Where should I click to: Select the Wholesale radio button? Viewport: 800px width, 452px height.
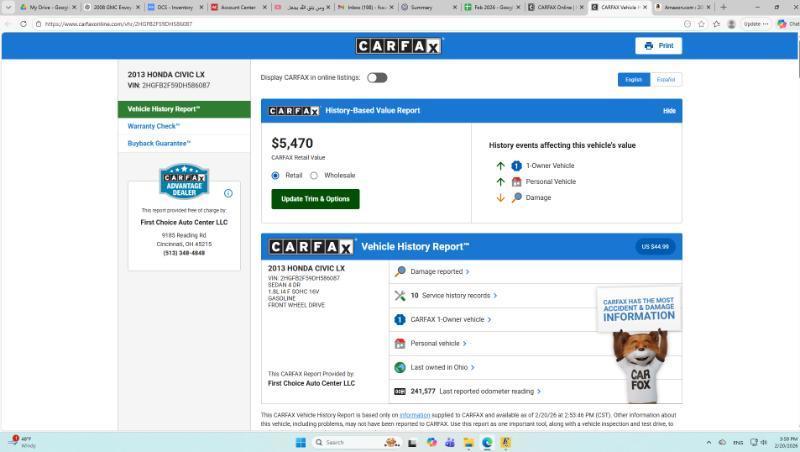314,175
